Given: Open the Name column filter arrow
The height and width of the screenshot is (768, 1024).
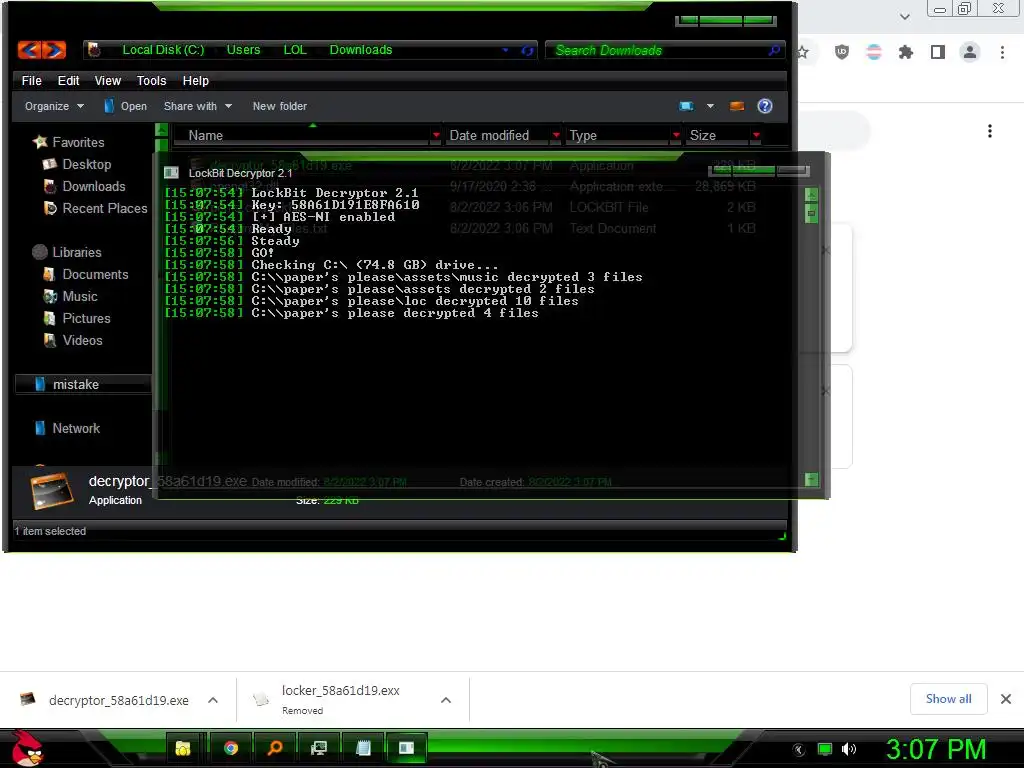Looking at the screenshot, I should 436,135.
